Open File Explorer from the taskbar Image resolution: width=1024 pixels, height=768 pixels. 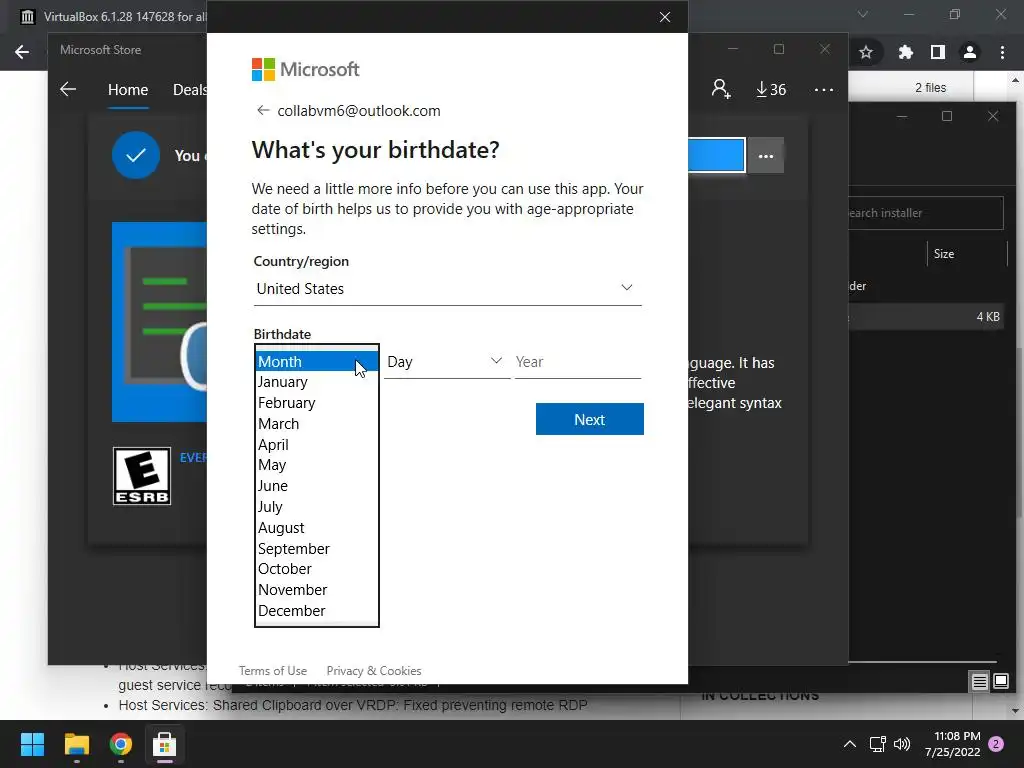76,744
